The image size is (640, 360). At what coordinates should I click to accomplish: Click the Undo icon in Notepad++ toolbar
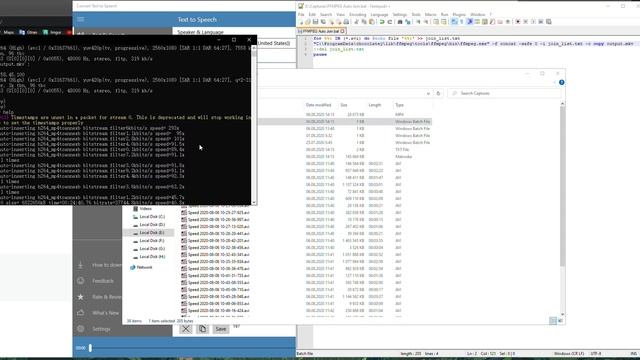[x=382, y=22]
